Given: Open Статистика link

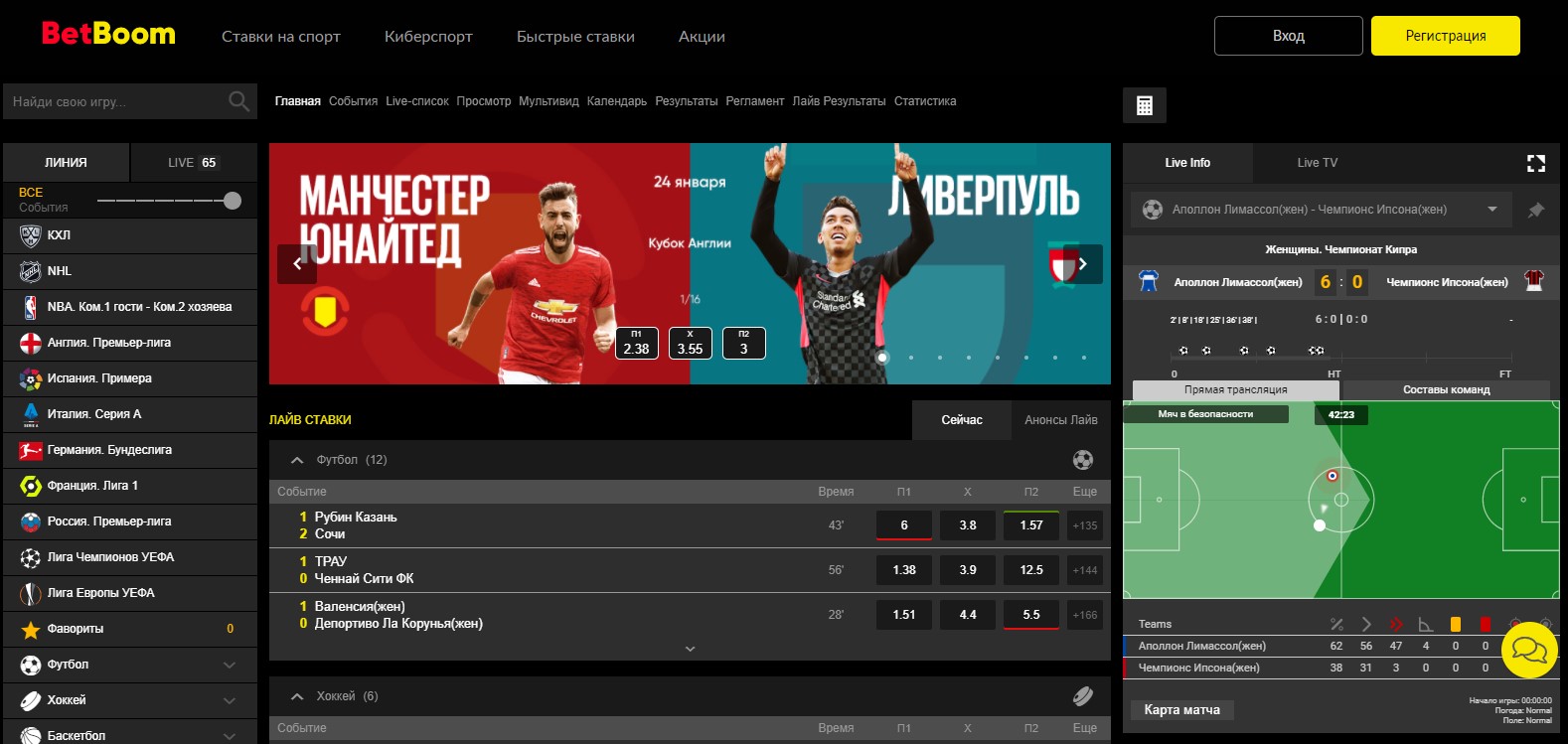Looking at the screenshot, I should [x=925, y=101].
